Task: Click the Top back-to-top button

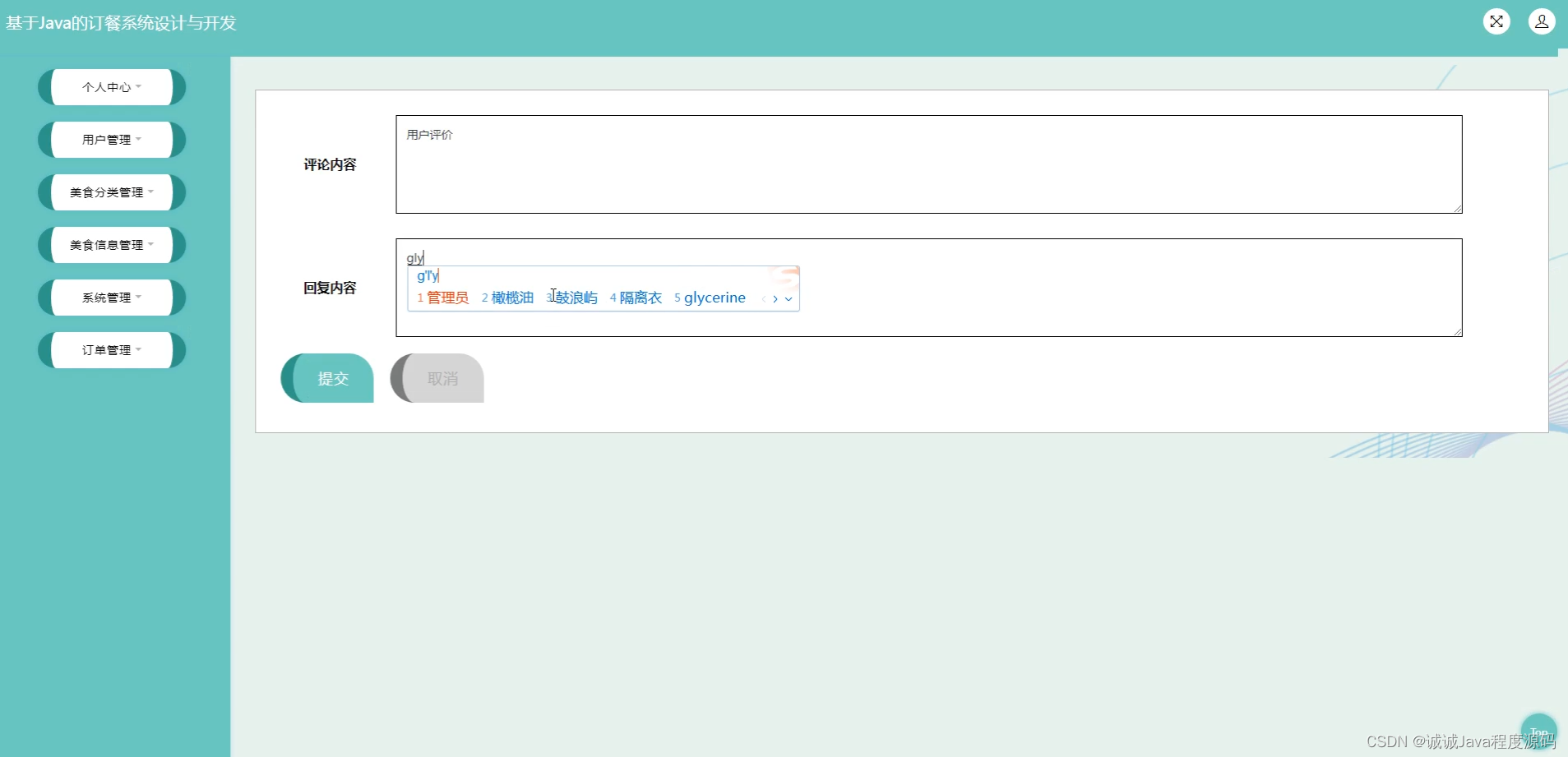Action: pos(1539,731)
